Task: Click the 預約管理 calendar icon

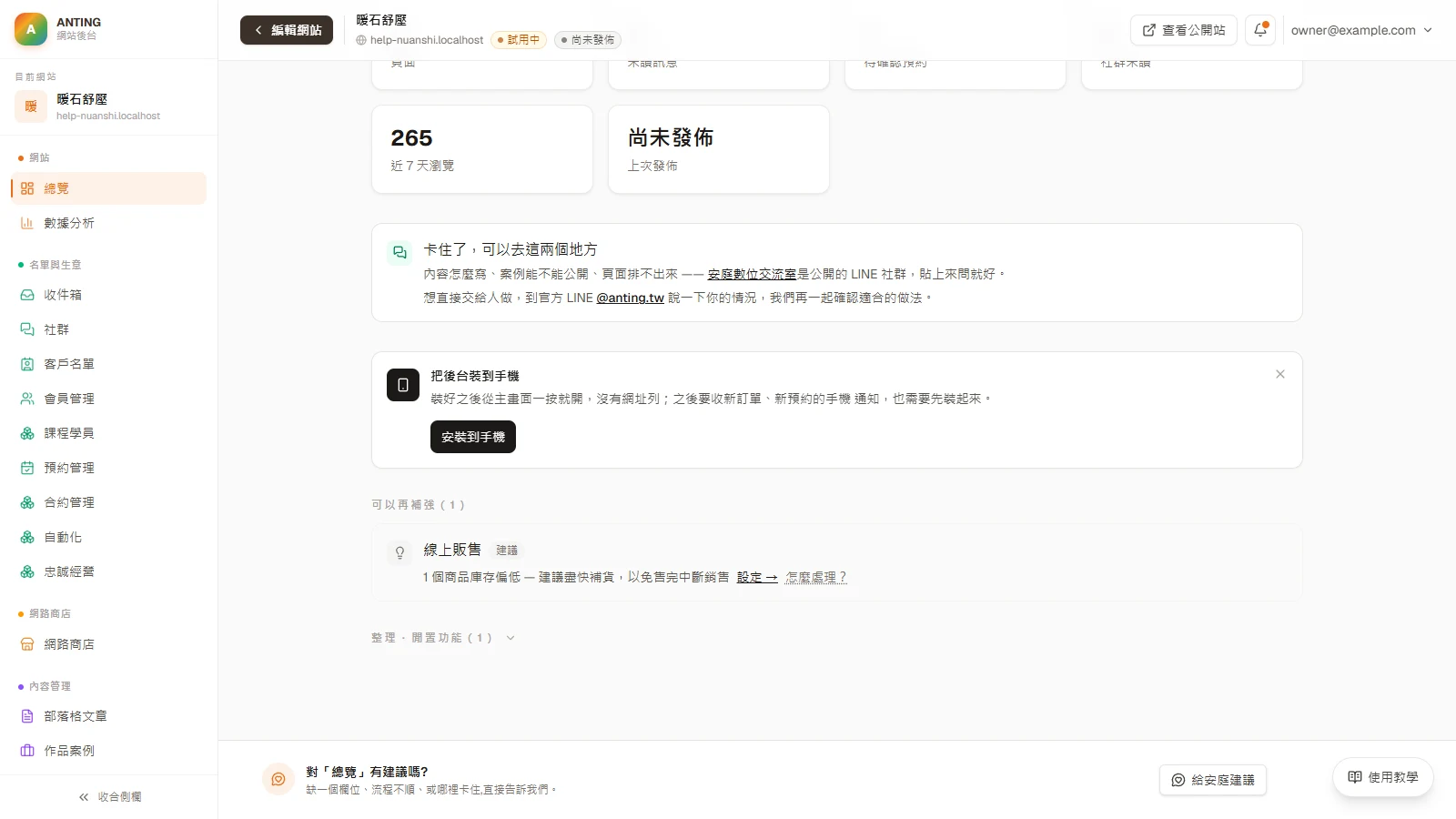Action: [x=27, y=468]
